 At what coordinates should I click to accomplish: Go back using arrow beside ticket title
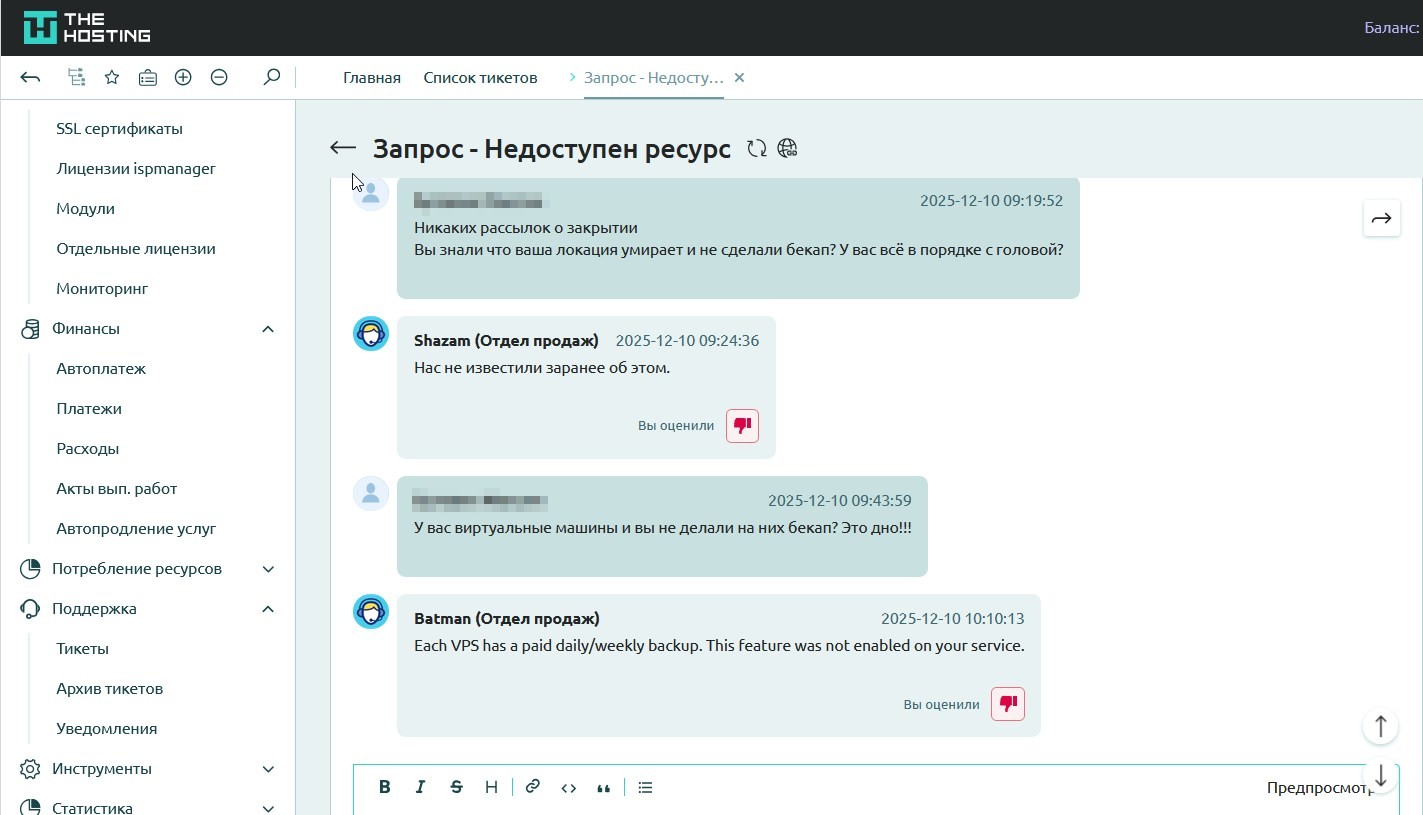pos(343,148)
